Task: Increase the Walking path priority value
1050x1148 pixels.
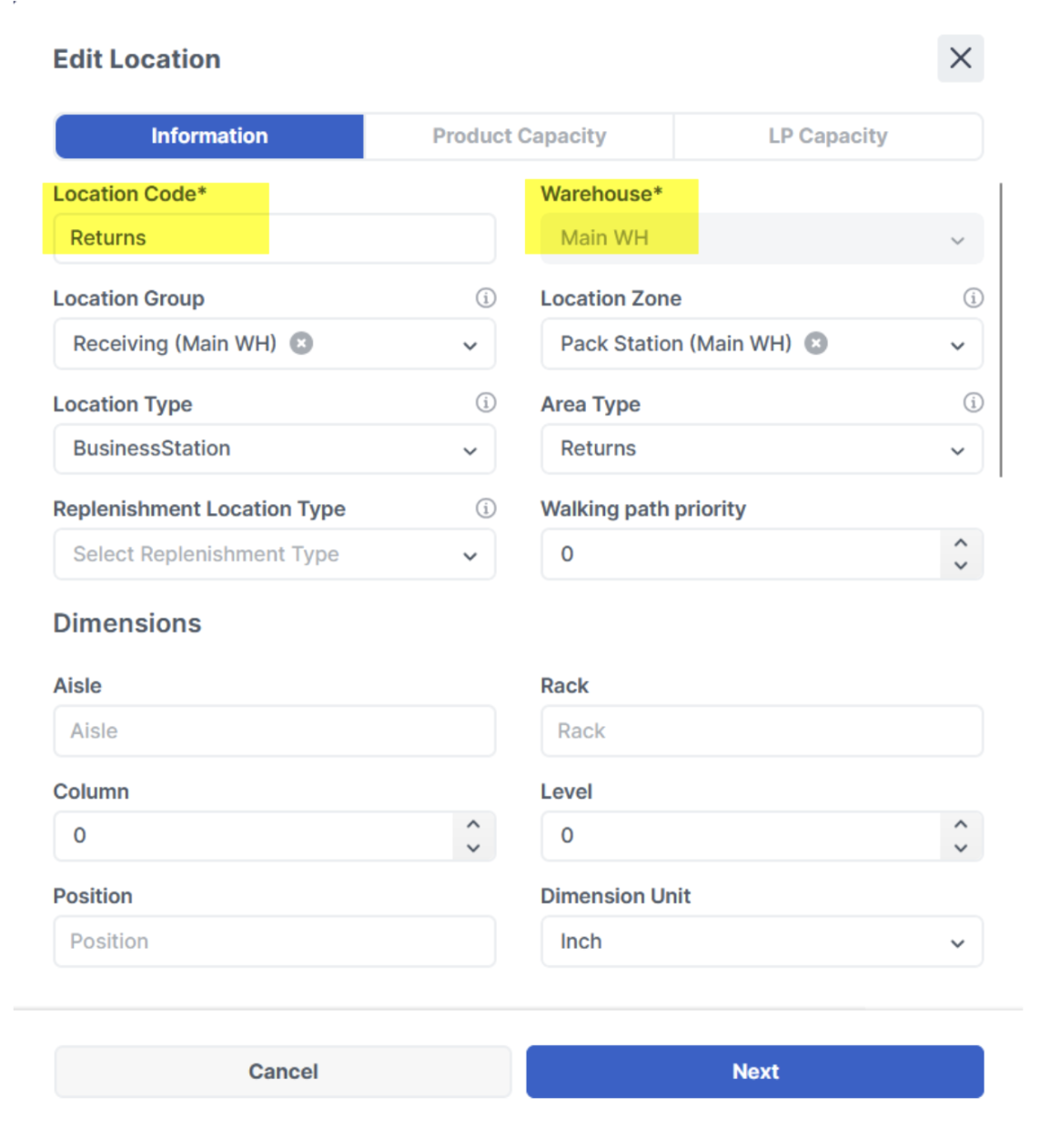Action: pyautogui.click(x=961, y=543)
